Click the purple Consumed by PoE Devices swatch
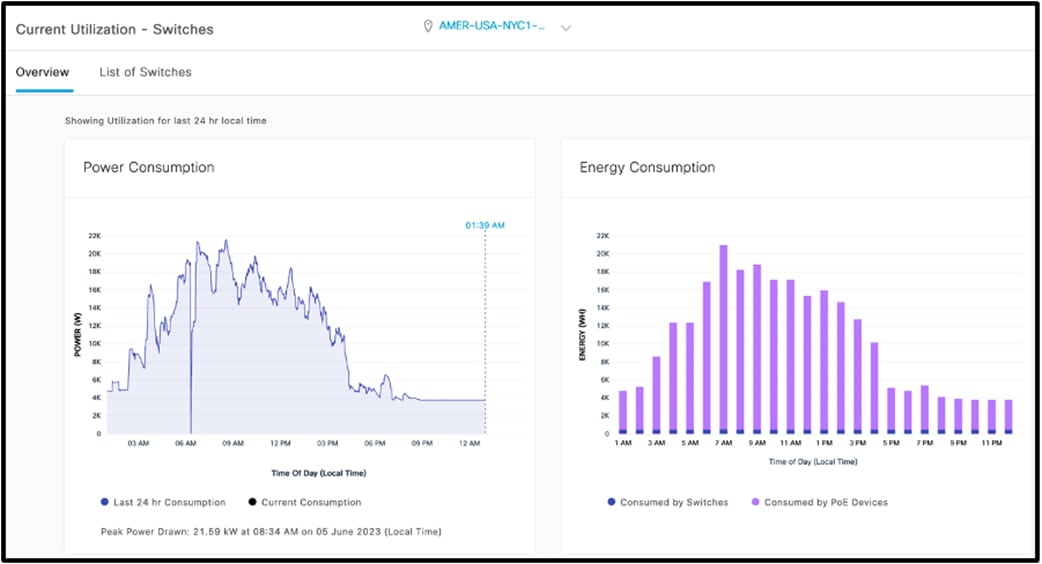This screenshot has width=1042, height=564. pyautogui.click(x=755, y=502)
